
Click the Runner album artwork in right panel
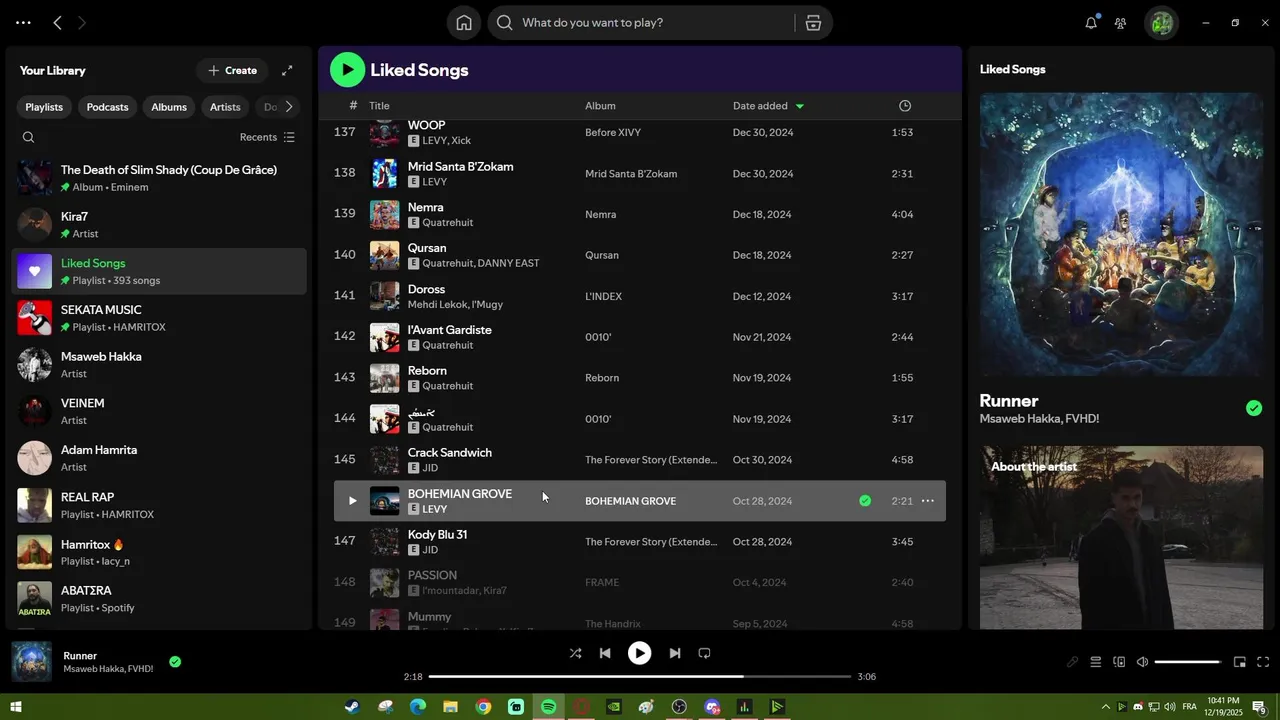click(1121, 235)
